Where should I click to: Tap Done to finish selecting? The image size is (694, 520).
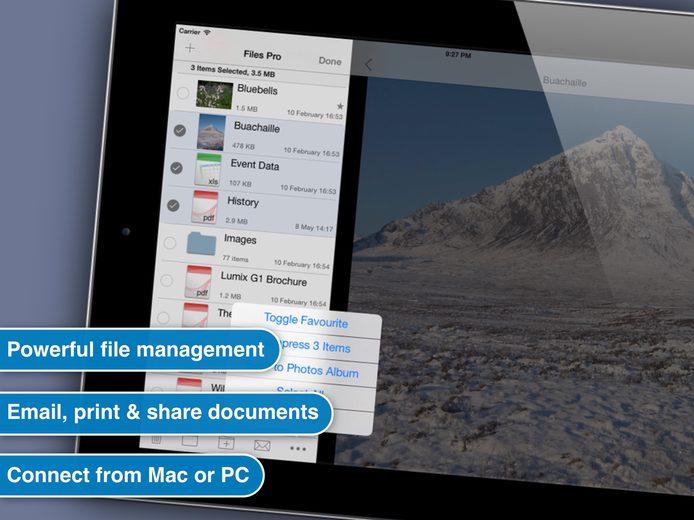point(330,61)
